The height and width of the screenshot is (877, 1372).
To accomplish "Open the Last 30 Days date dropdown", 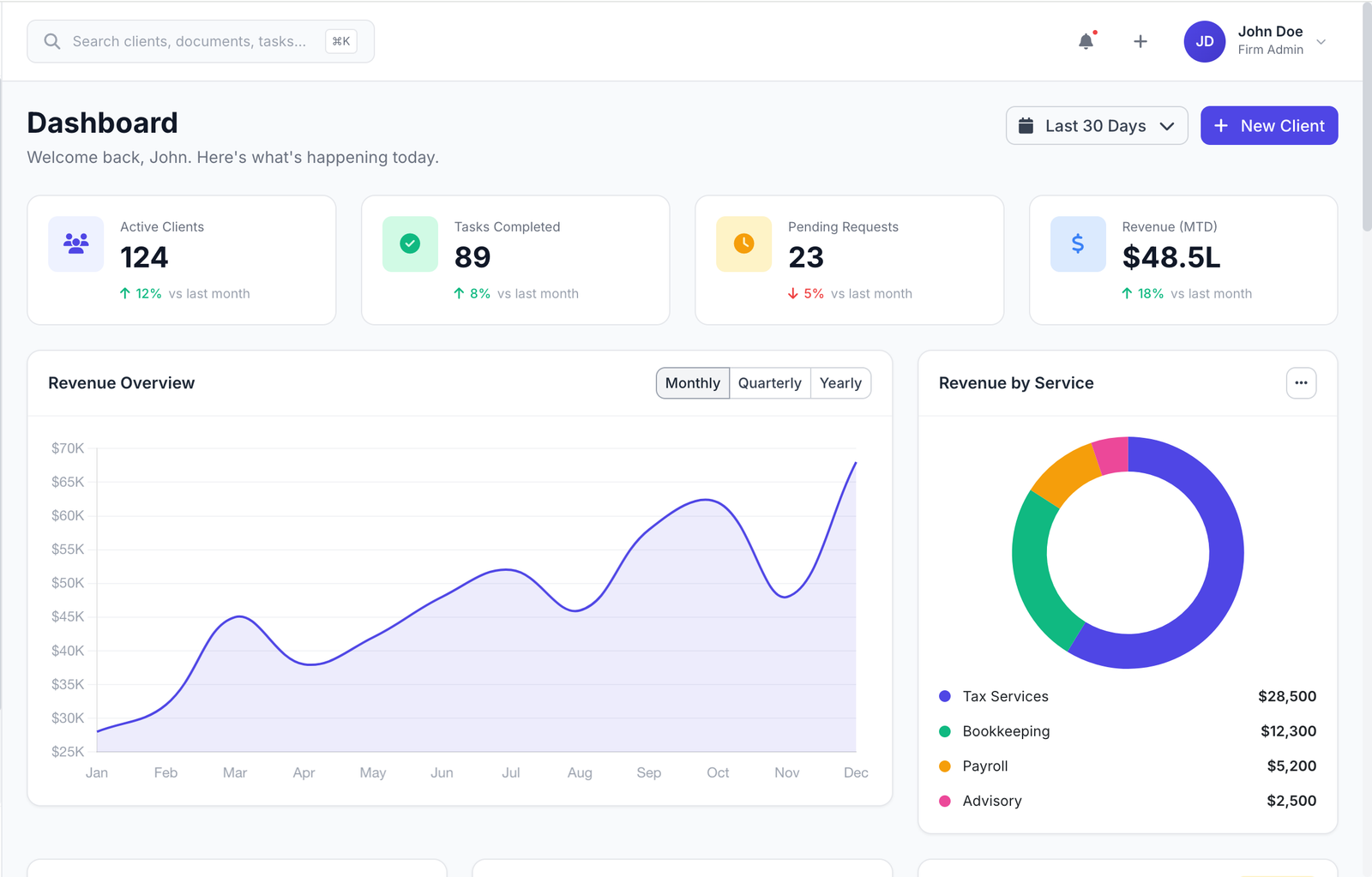I will pyautogui.click(x=1097, y=125).
